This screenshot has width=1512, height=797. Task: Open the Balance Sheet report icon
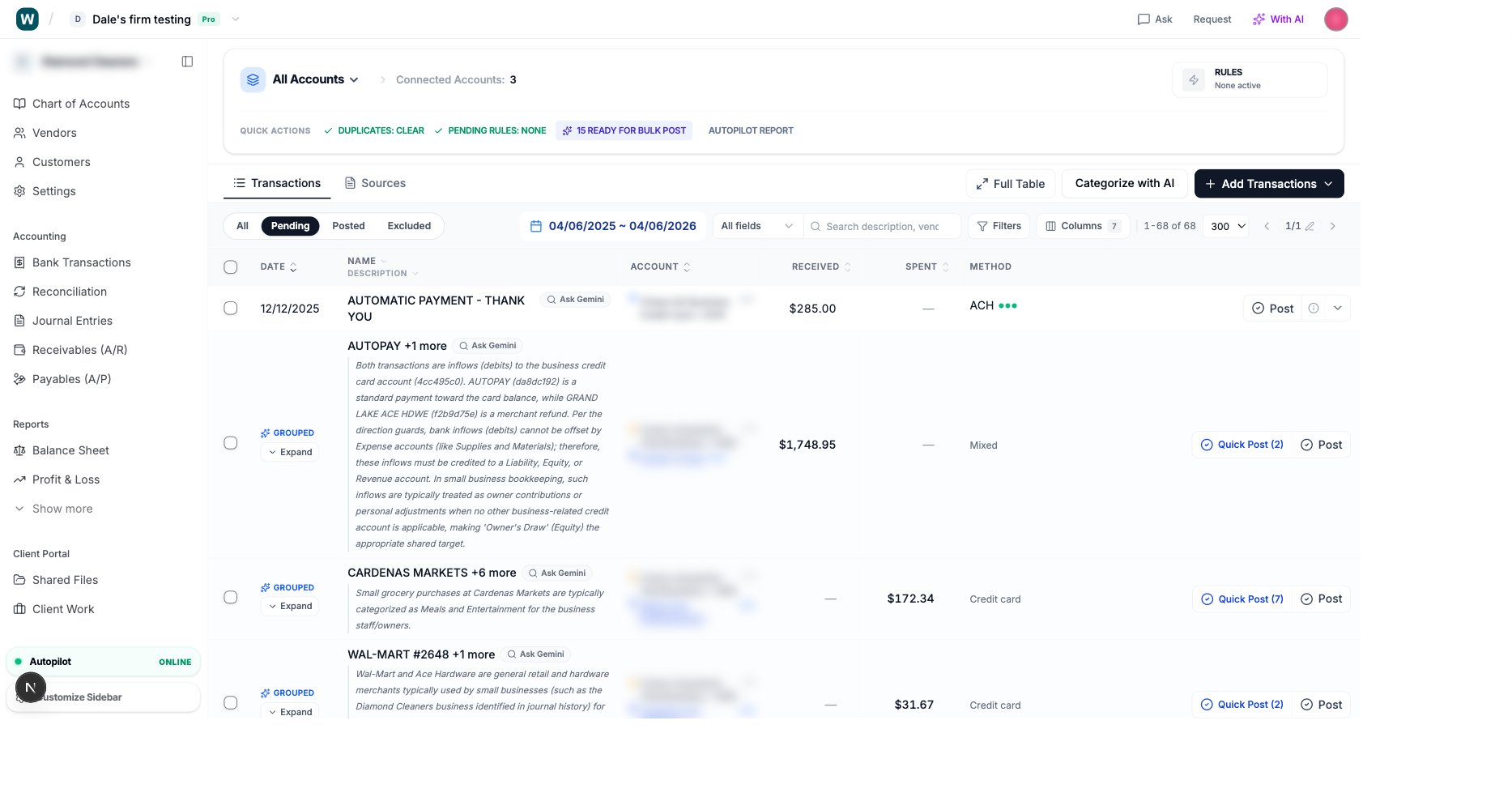point(19,450)
